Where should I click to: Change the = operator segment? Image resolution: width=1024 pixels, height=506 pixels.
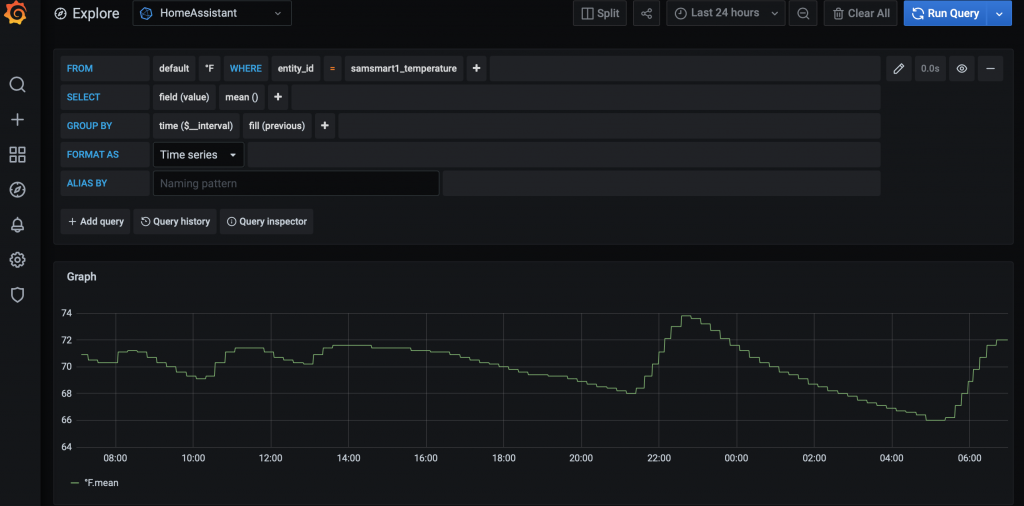click(x=332, y=69)
